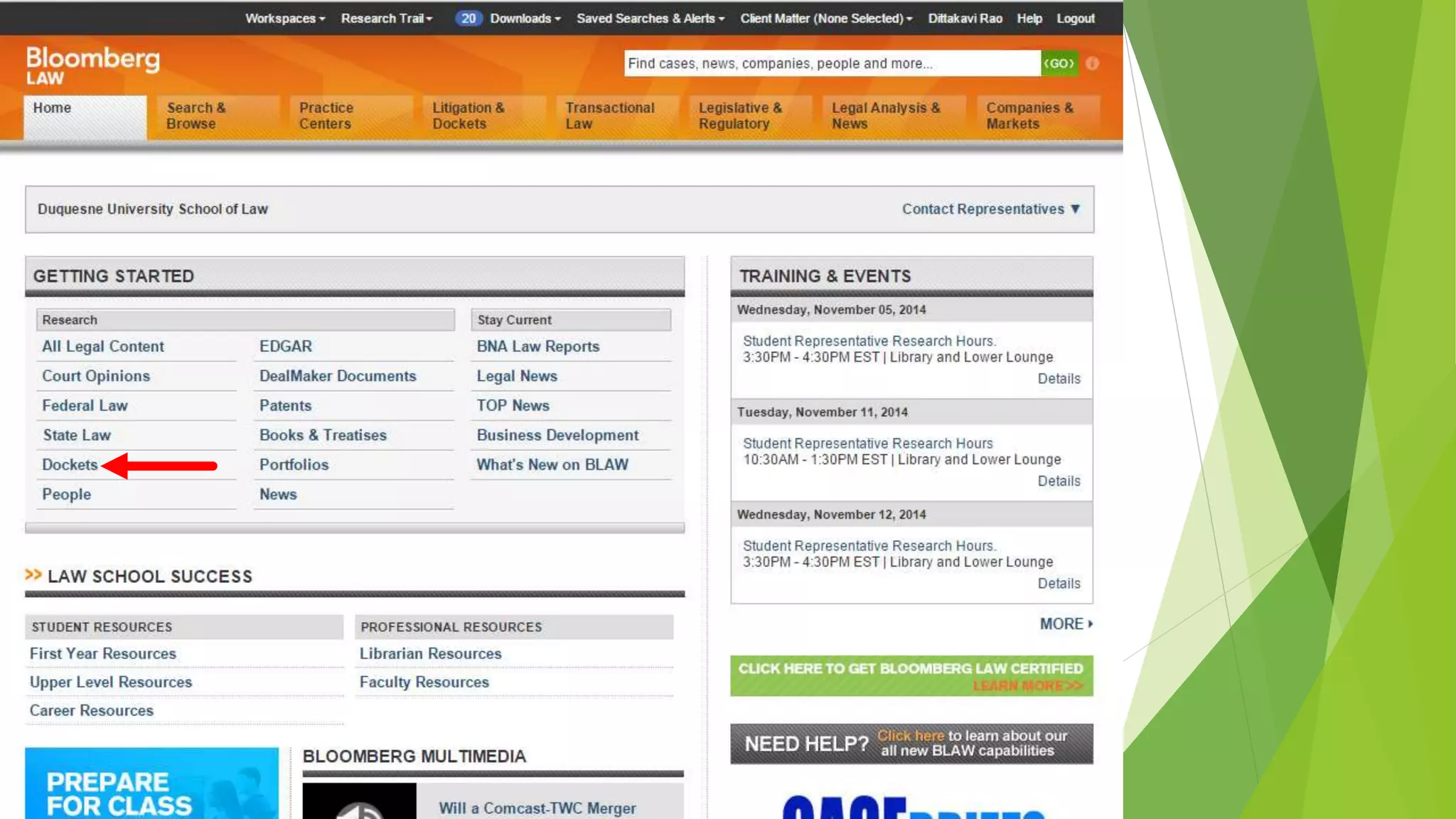
Task: Switch to Litigation & Dockets tab
Action: [468, 116]
